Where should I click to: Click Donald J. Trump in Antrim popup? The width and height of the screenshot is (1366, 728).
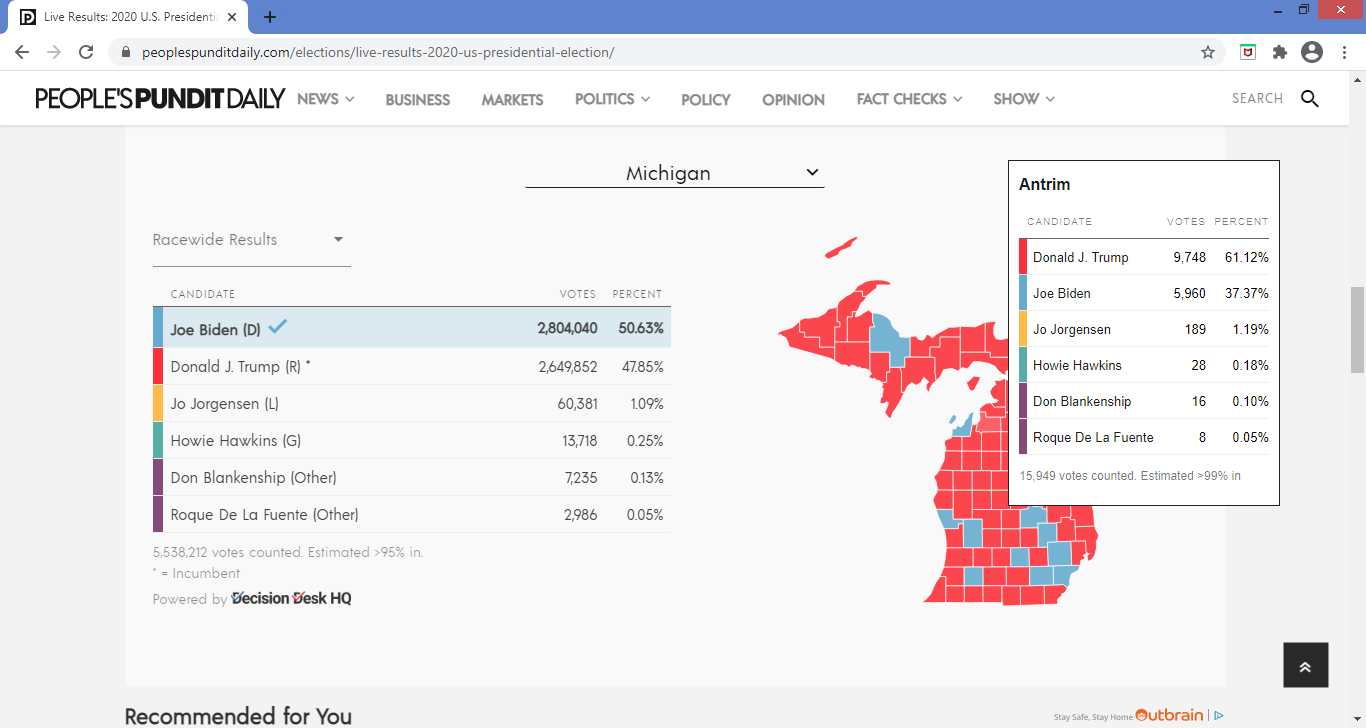pos(1080,257)
